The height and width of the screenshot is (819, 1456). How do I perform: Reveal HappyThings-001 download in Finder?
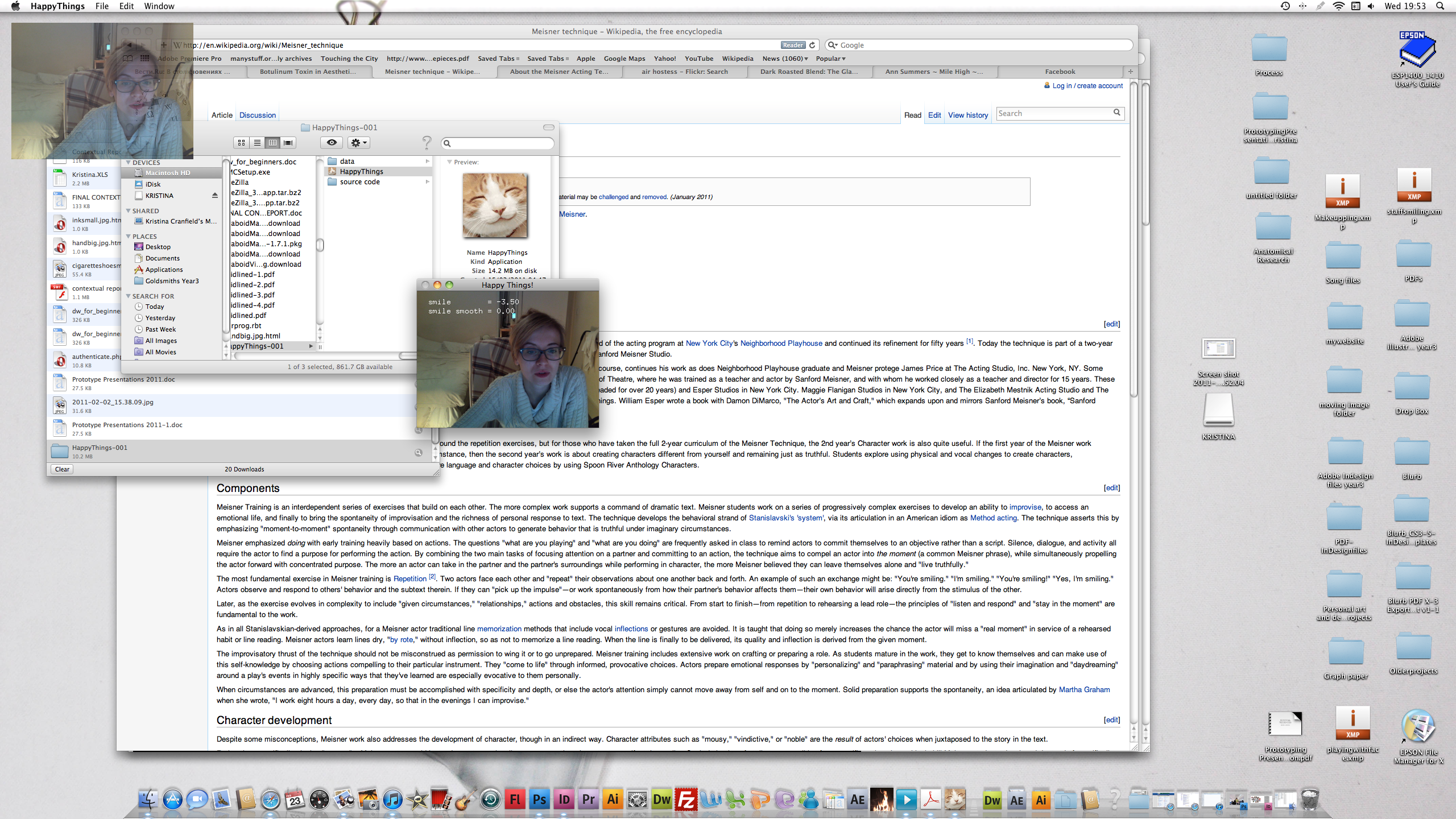pos(419,453)
